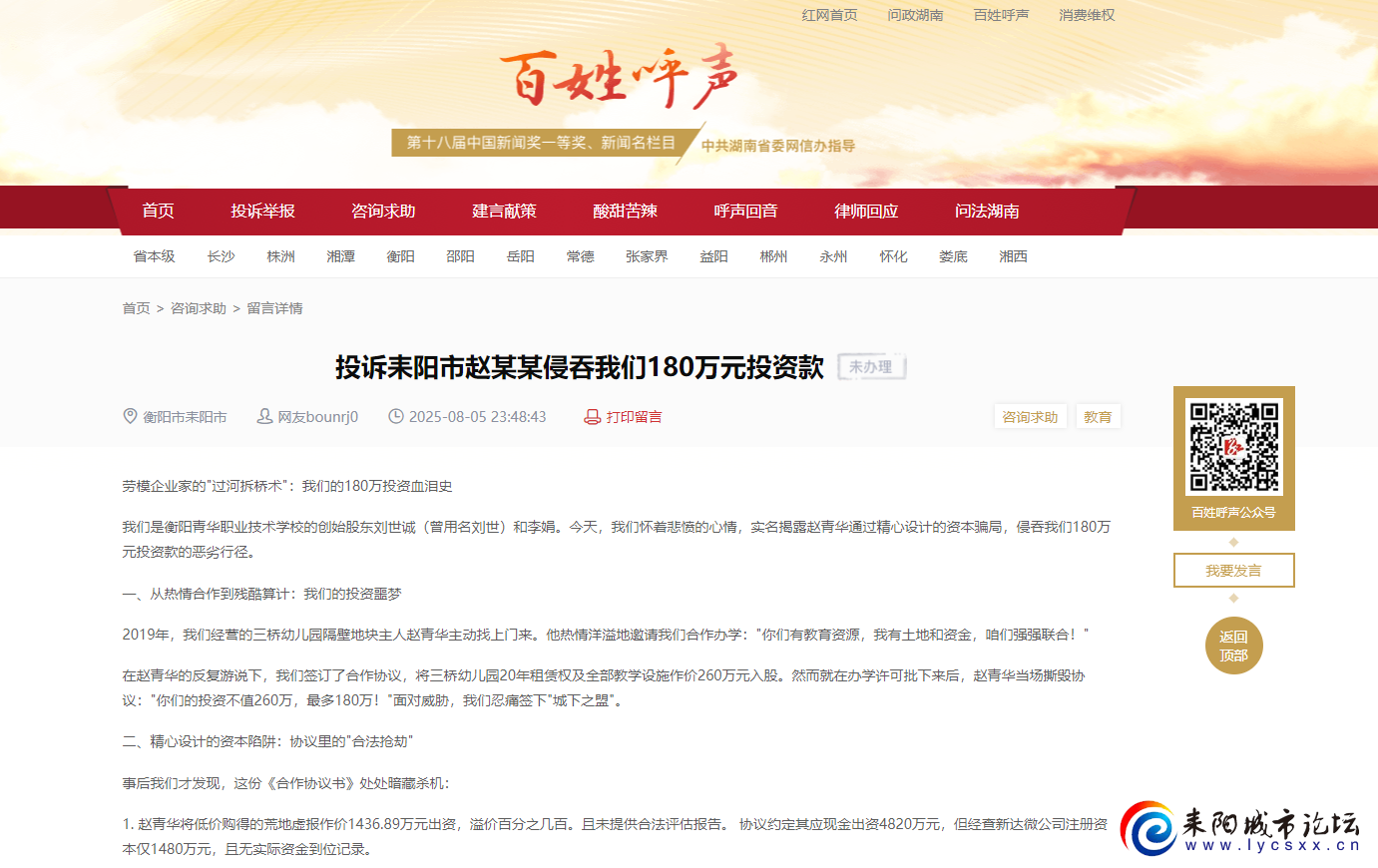The height and width of the screenshot is (868, 1378).
Task: Navigate to 首页 in the breadcrumb
Action: (137, 308)
